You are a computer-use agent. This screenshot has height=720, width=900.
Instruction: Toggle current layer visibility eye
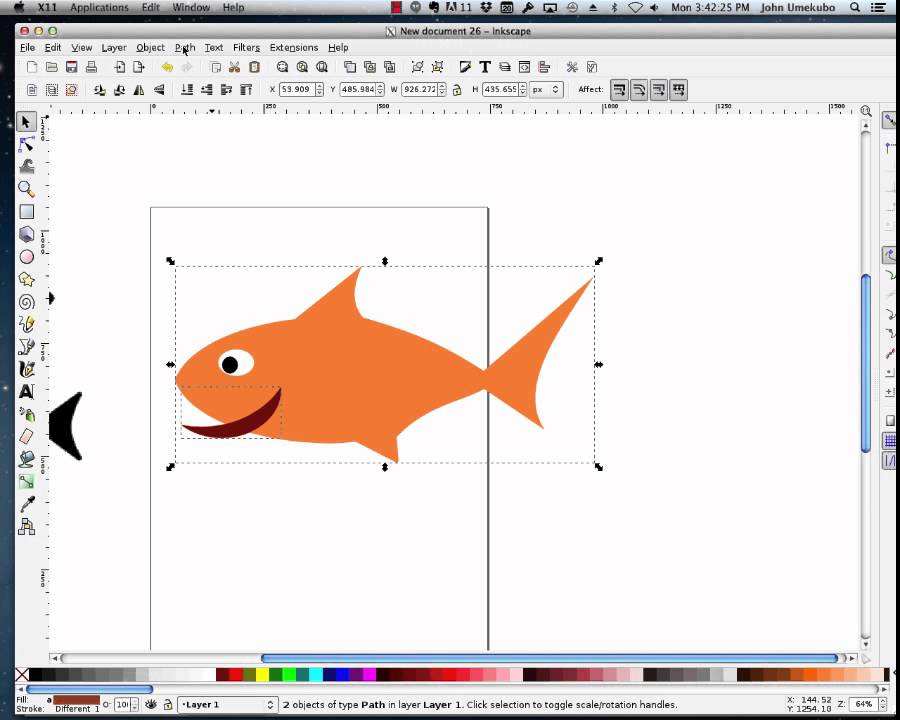[151, 705]
